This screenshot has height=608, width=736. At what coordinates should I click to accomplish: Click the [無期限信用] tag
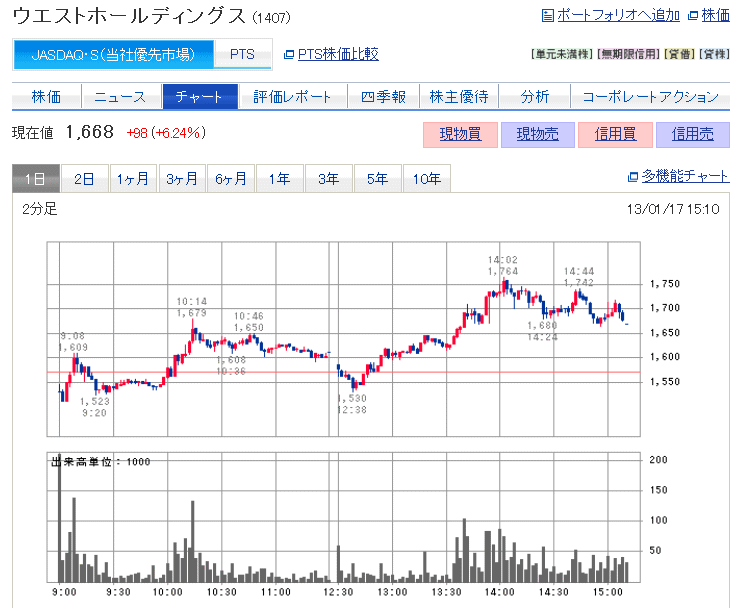click(x=629, y=54)
